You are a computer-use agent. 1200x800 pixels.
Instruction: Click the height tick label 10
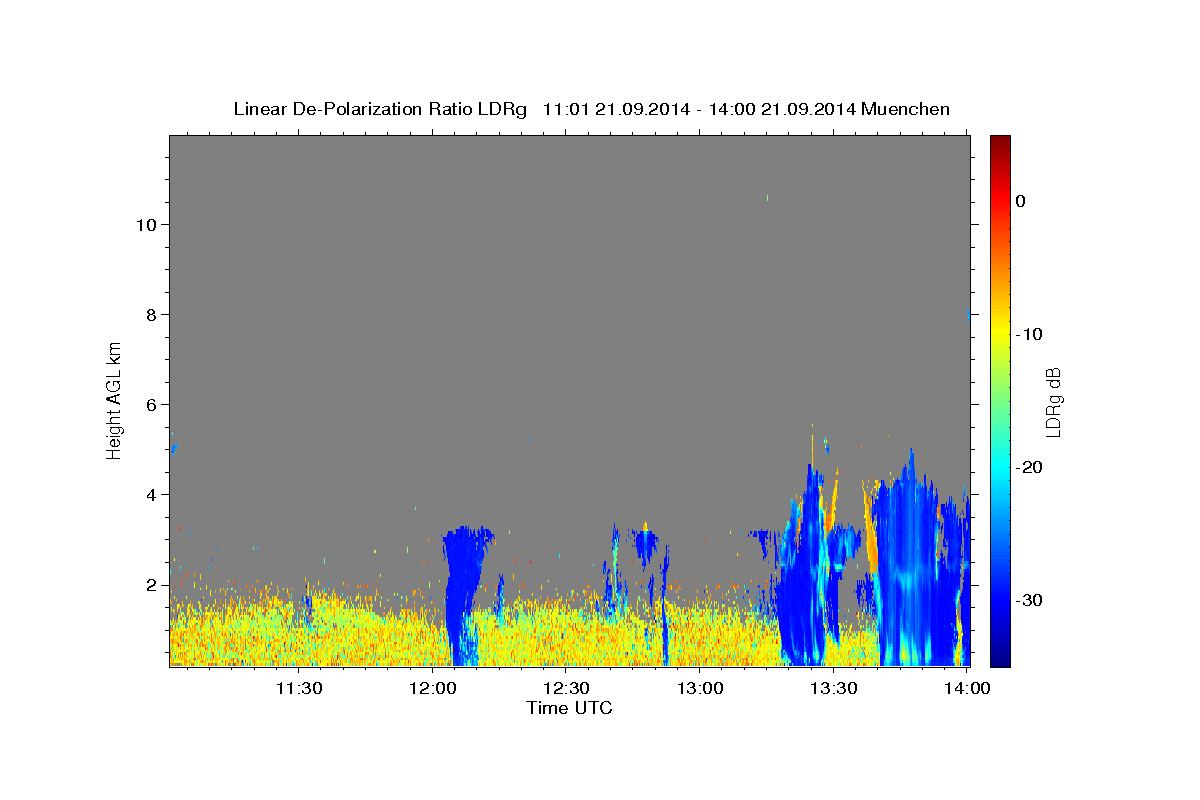(x=146, y=225)
